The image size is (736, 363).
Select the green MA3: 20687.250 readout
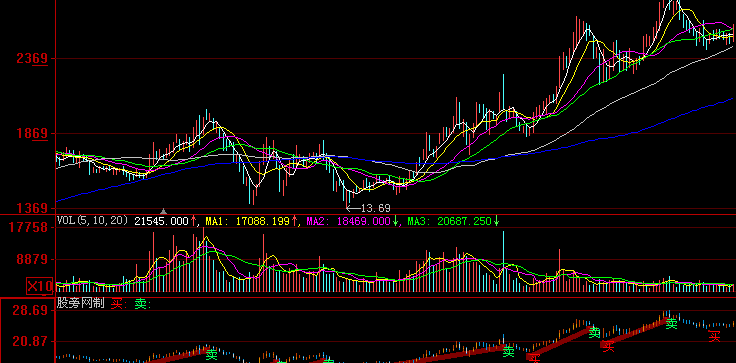coord(449,221)
